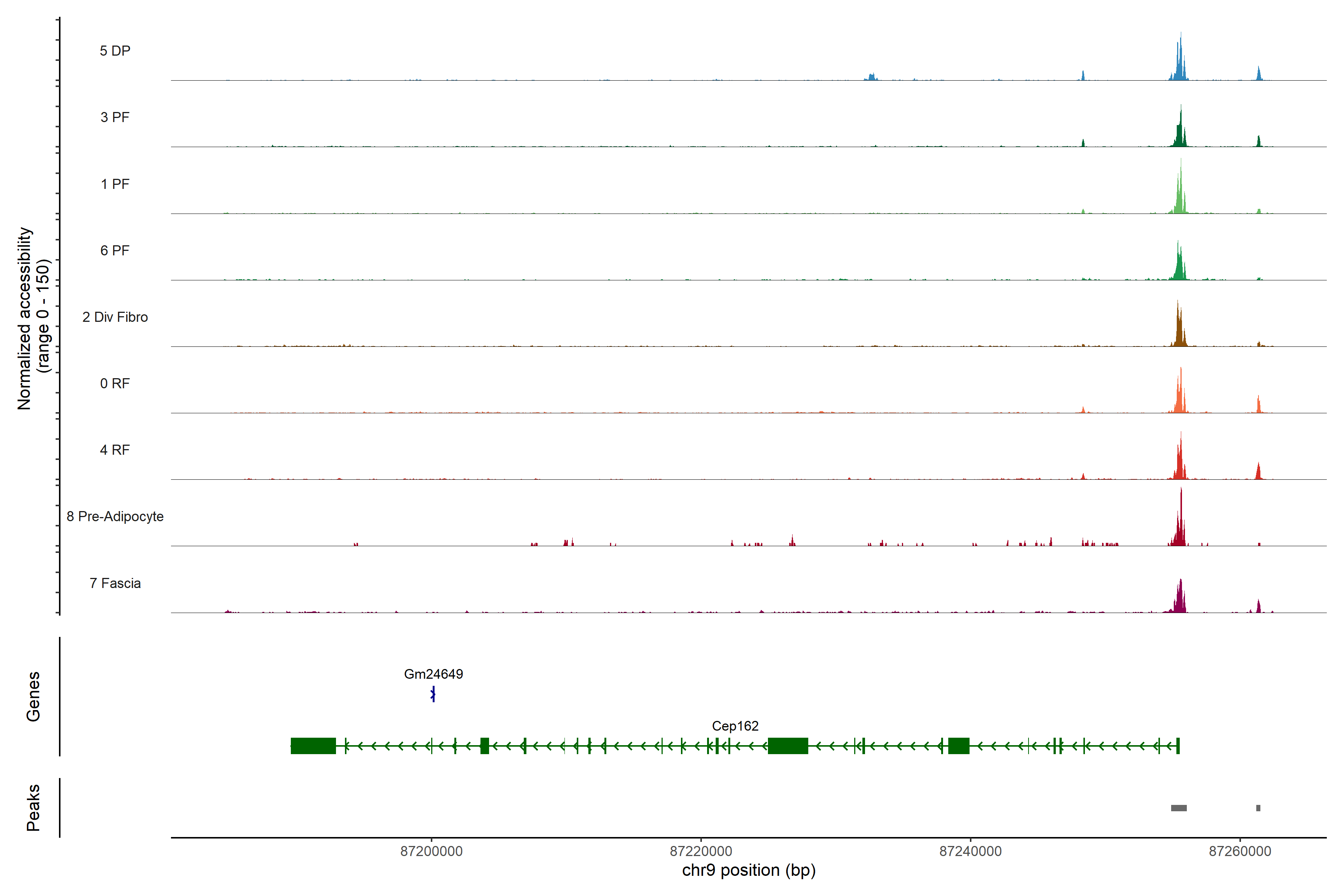Click the chr9 position (bp) axis title

pyautogui.click(x=749, y=870)
